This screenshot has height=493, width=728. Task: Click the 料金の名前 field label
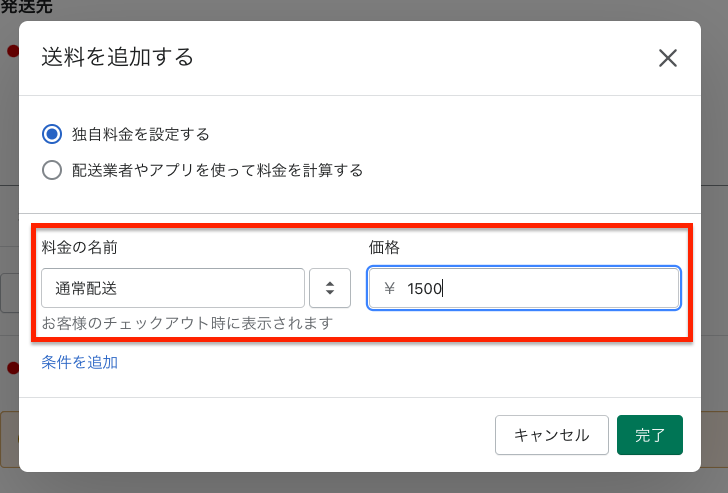coord(79,247)
